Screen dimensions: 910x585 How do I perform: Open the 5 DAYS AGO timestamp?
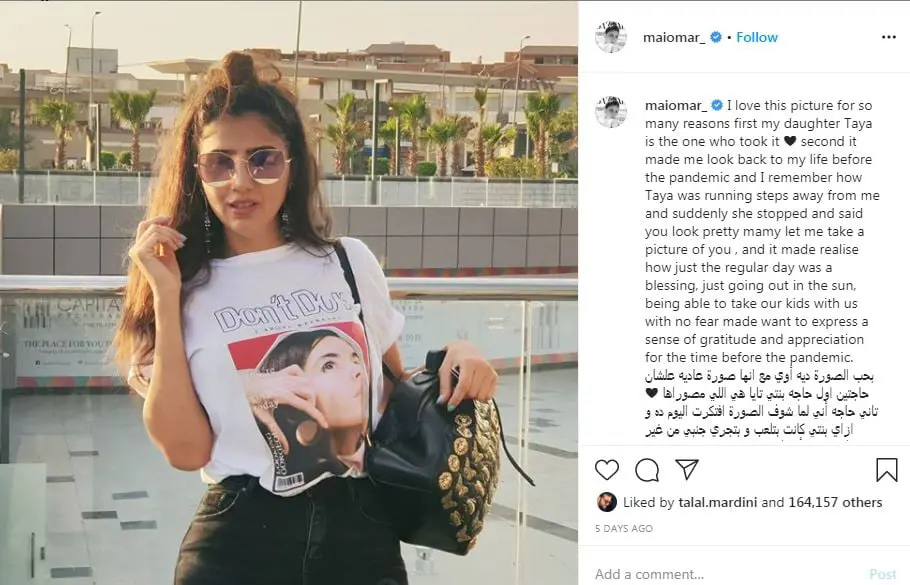(624, 529)
